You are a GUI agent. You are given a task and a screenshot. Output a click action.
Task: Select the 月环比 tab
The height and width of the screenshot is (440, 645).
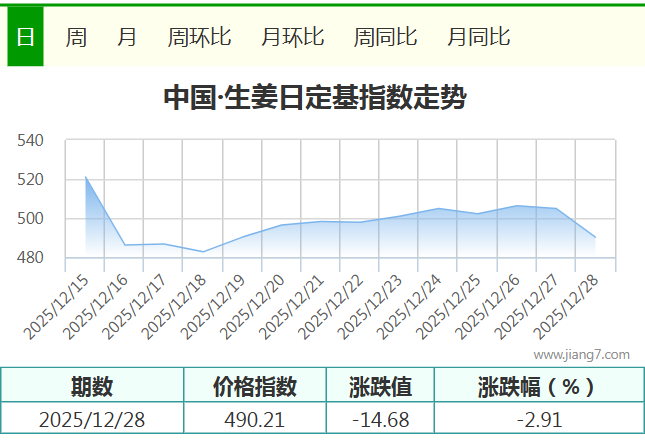(292, 37)
